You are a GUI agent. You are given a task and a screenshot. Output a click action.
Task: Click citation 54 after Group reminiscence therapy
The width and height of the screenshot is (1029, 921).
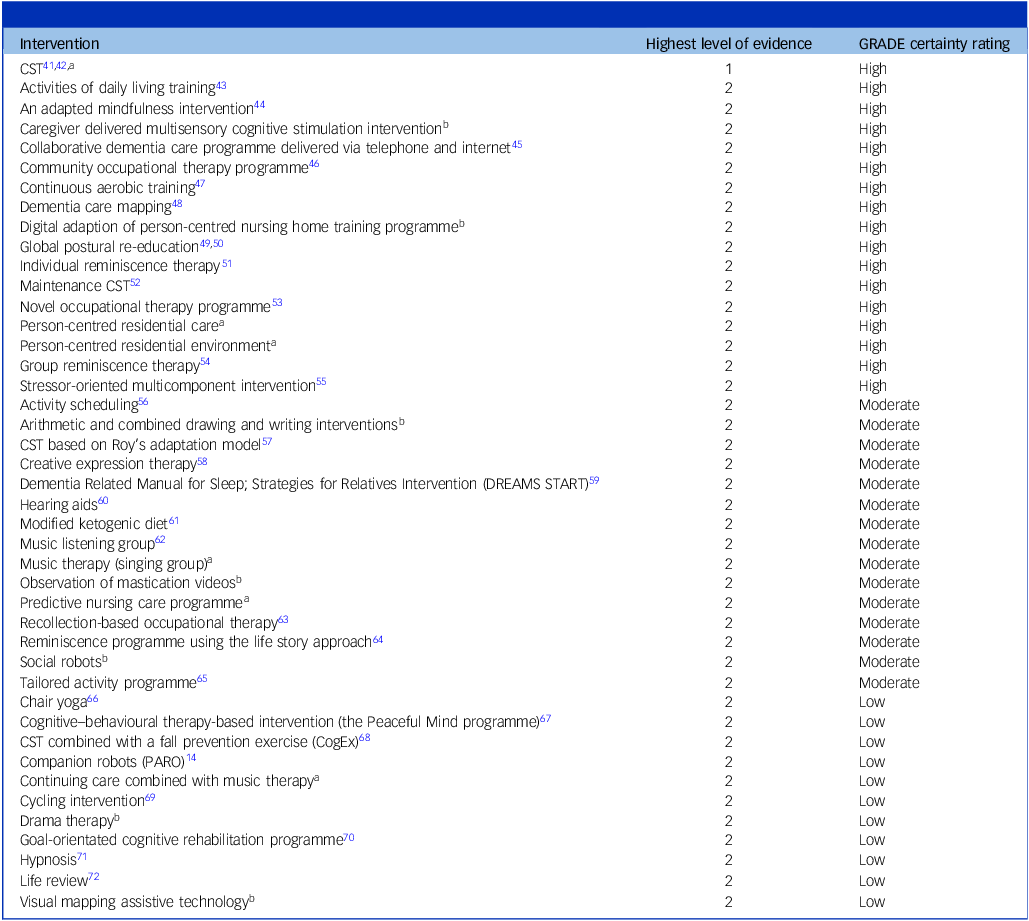[x=205, y=363]
